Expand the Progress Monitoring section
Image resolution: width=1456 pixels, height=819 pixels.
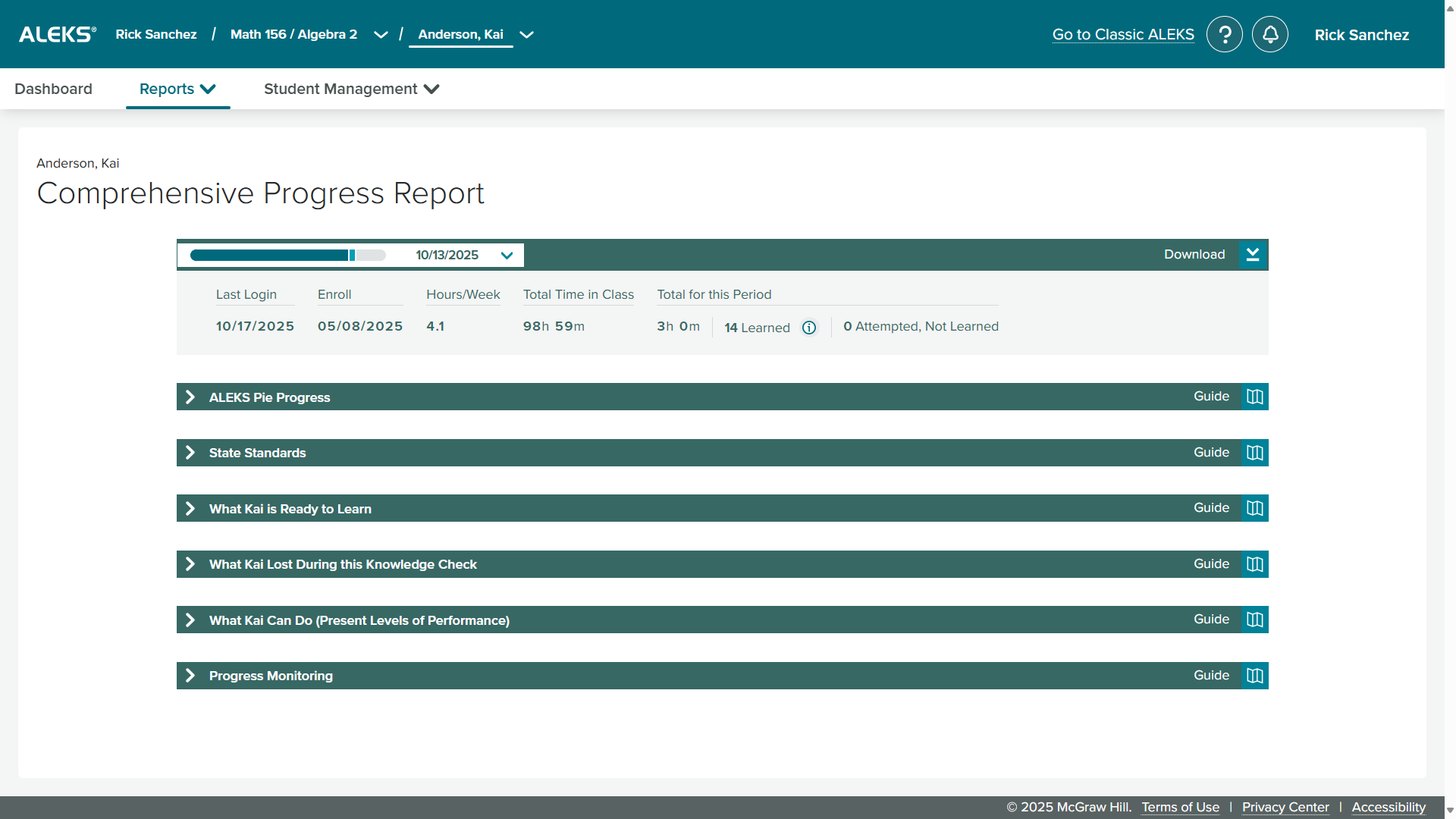coord(190,676)
